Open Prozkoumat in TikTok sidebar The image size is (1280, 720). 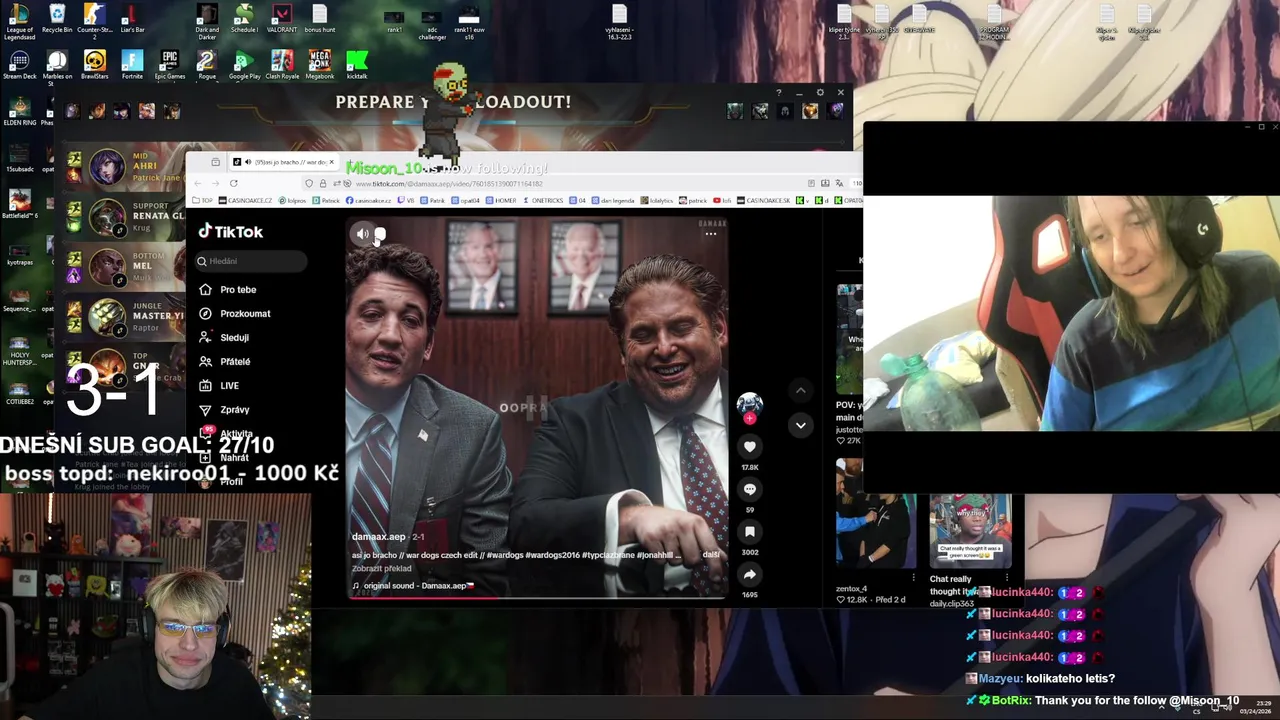coord(235,313)
